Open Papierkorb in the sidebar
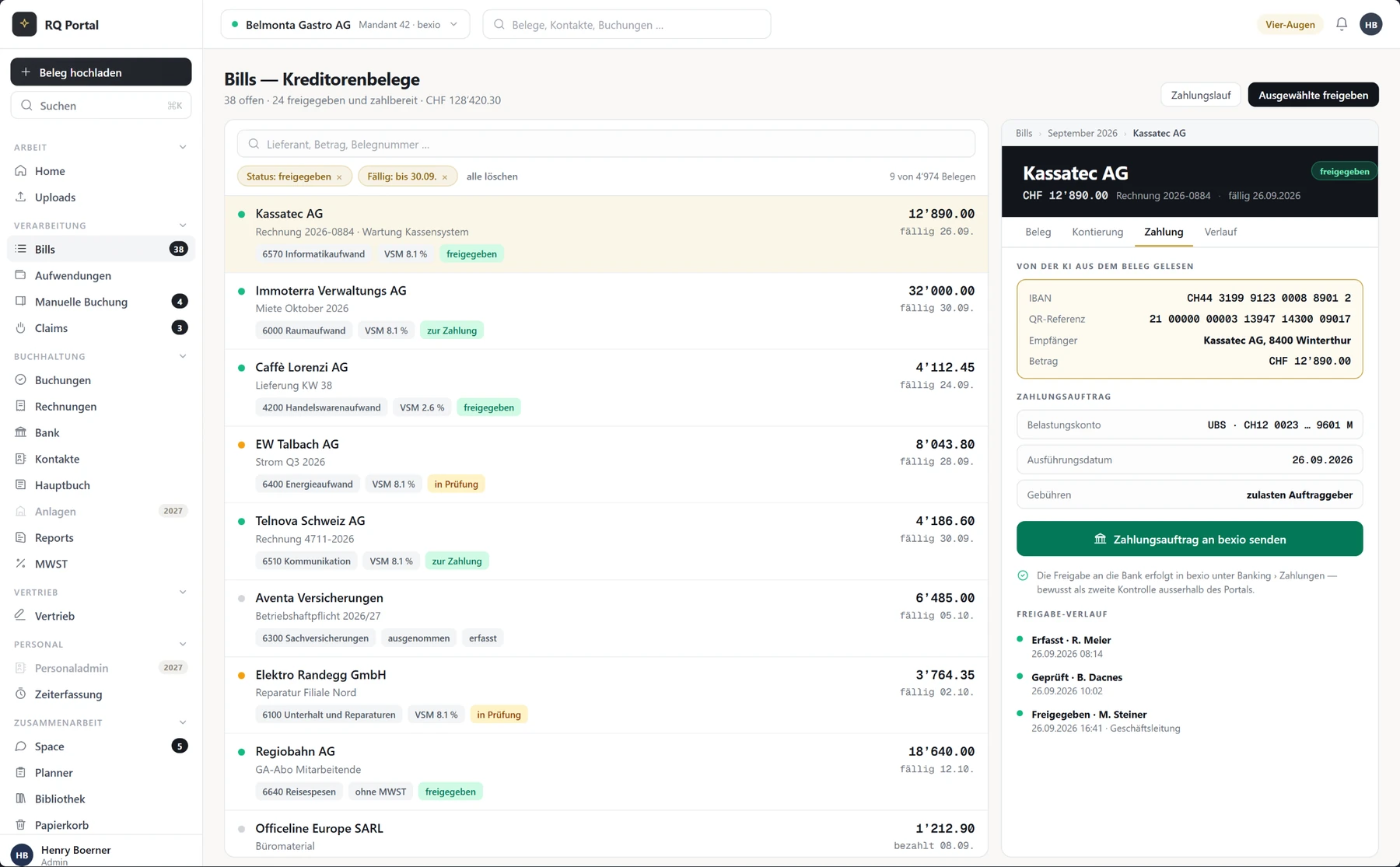This screenshot has width=1400, height=867. (101, 825)
